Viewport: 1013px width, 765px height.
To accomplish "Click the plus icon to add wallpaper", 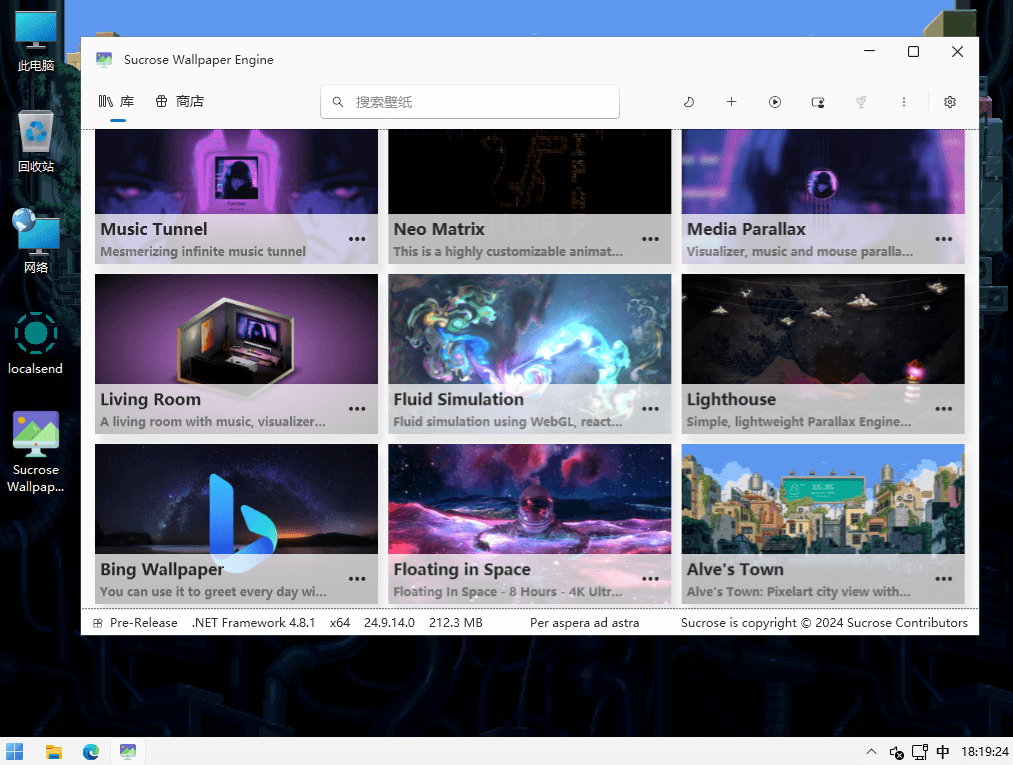I will 731,102.
